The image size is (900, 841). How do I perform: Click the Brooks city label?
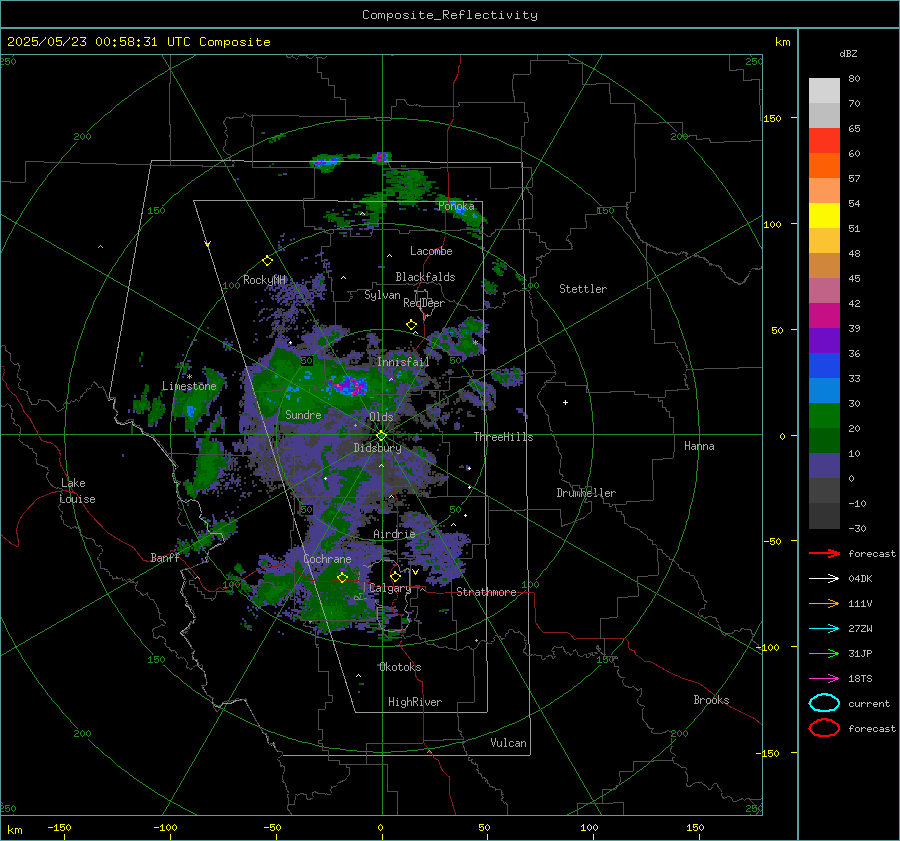tap(711, 700)
